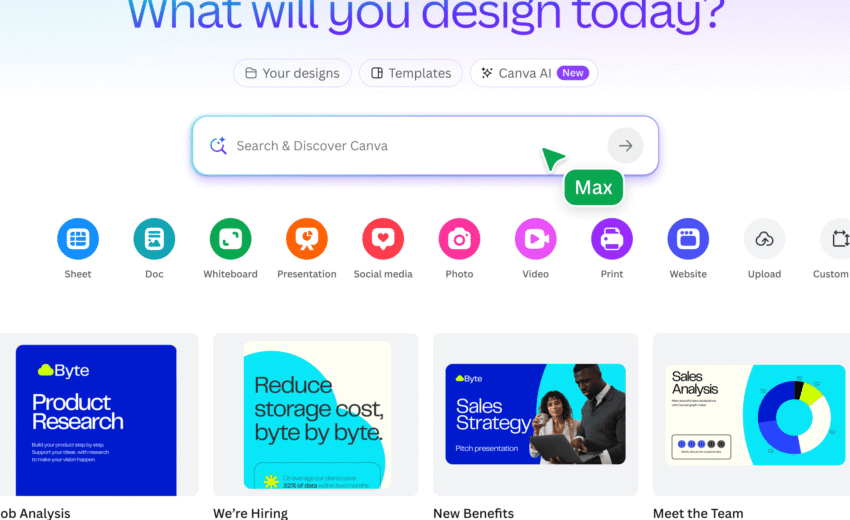Create a new Whiteboard
Screen dimensions: 850x520
tap(230, 239)
